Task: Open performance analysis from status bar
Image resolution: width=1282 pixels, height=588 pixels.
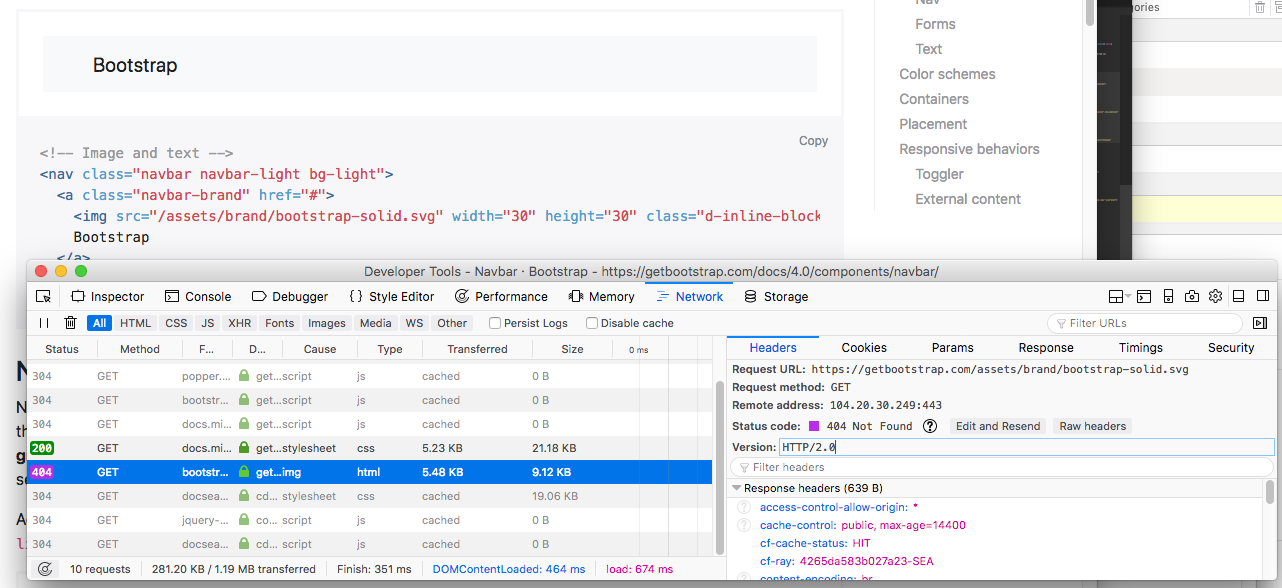Action: [x=45, y=569]
